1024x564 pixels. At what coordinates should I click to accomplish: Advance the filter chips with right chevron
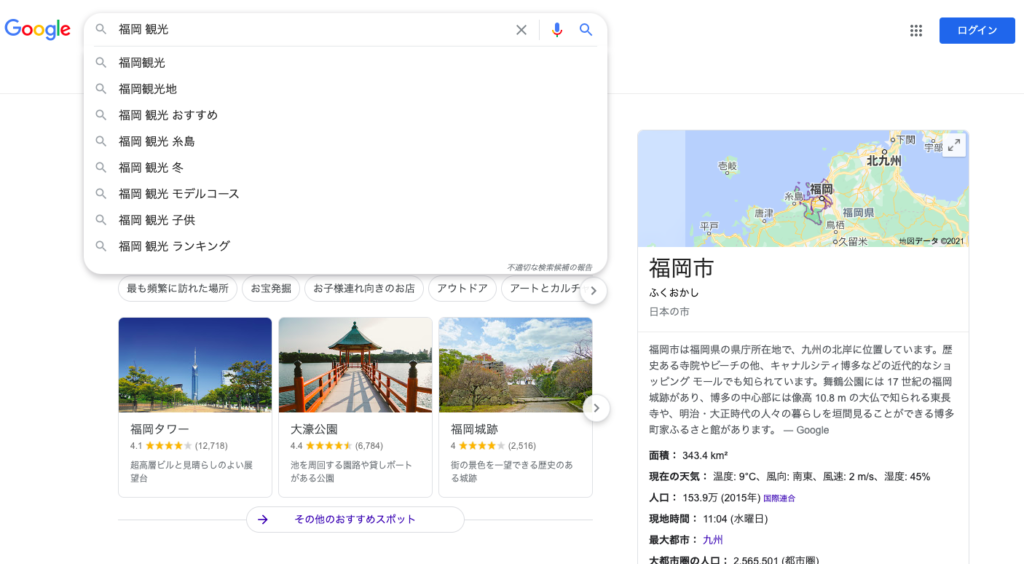pos(594,290)
